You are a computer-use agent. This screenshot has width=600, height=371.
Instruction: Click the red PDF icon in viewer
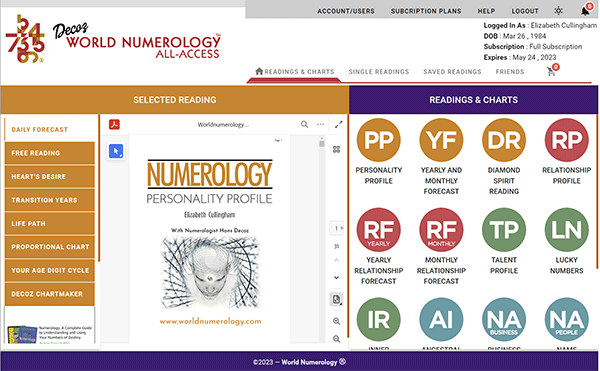(114, 125)
